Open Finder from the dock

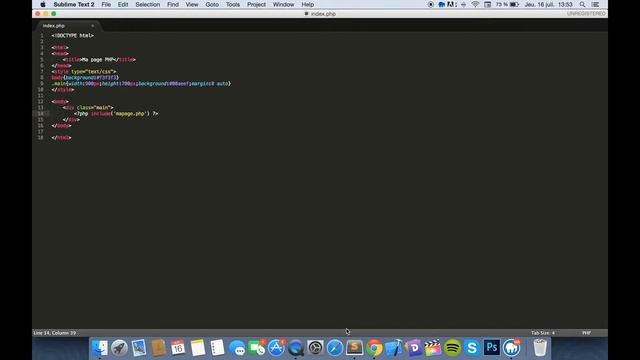(100, 348)
